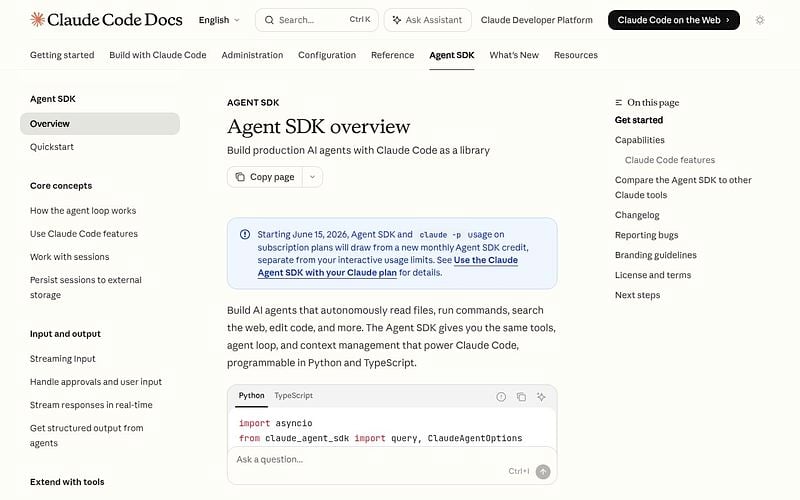Open the Getting started tab

[62, 55]
